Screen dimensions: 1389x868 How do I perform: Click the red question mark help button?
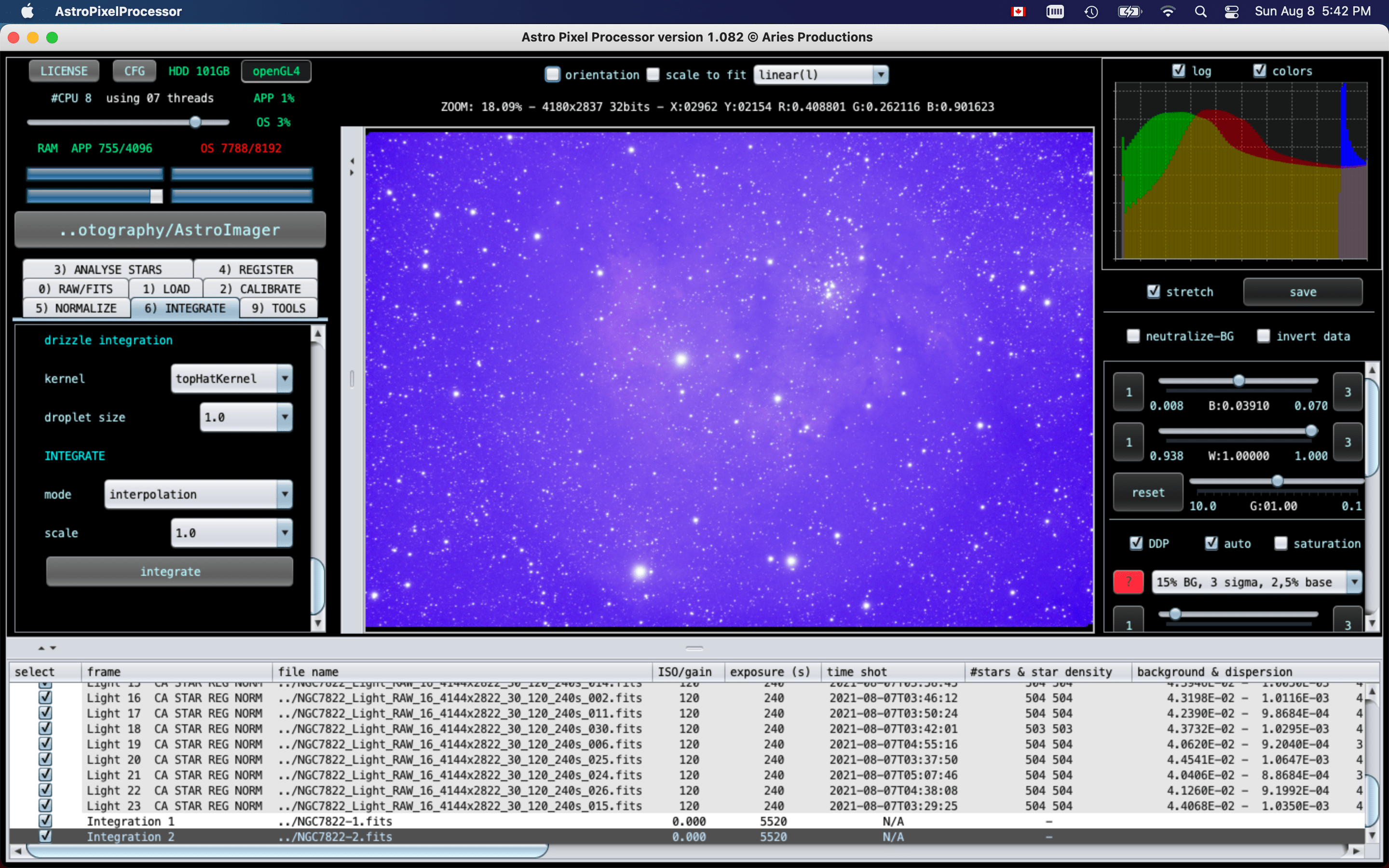pyautogui.click(x=1128, y=582)
